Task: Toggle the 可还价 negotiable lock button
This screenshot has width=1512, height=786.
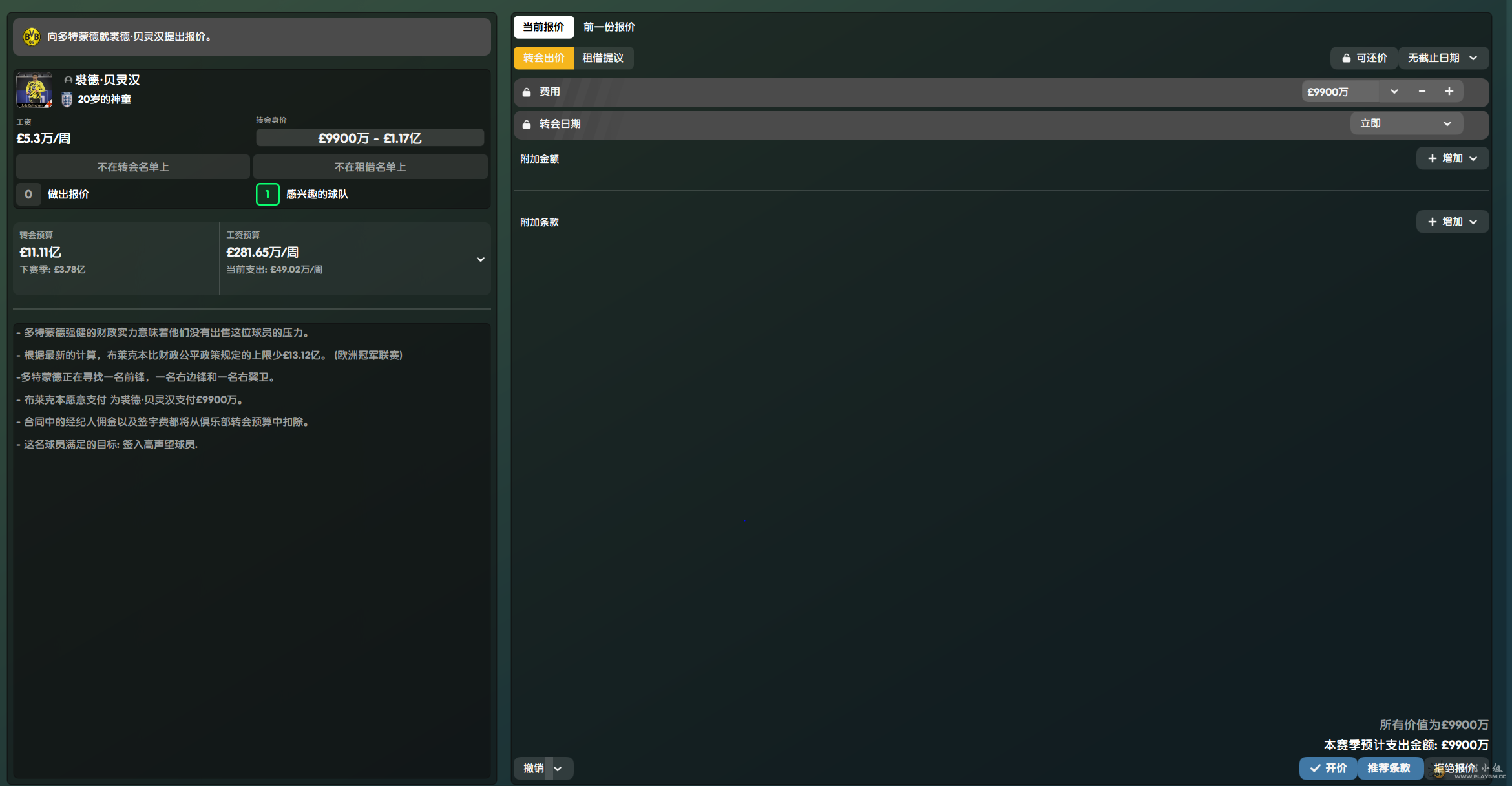Action: [1364, 58]
